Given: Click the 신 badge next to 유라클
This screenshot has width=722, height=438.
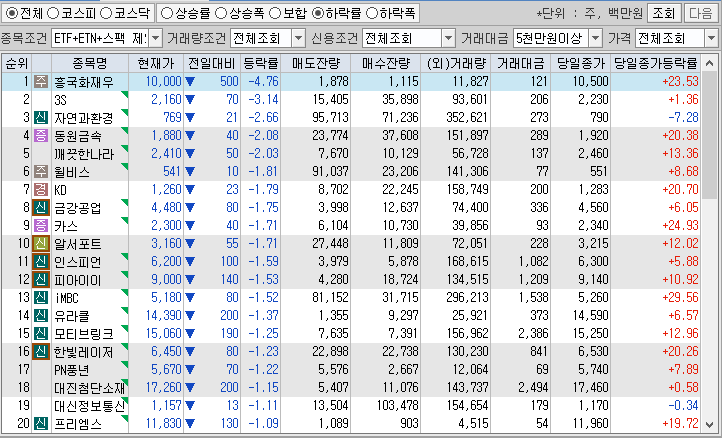Looking at the screenshot, I should [x=41, y=315].
